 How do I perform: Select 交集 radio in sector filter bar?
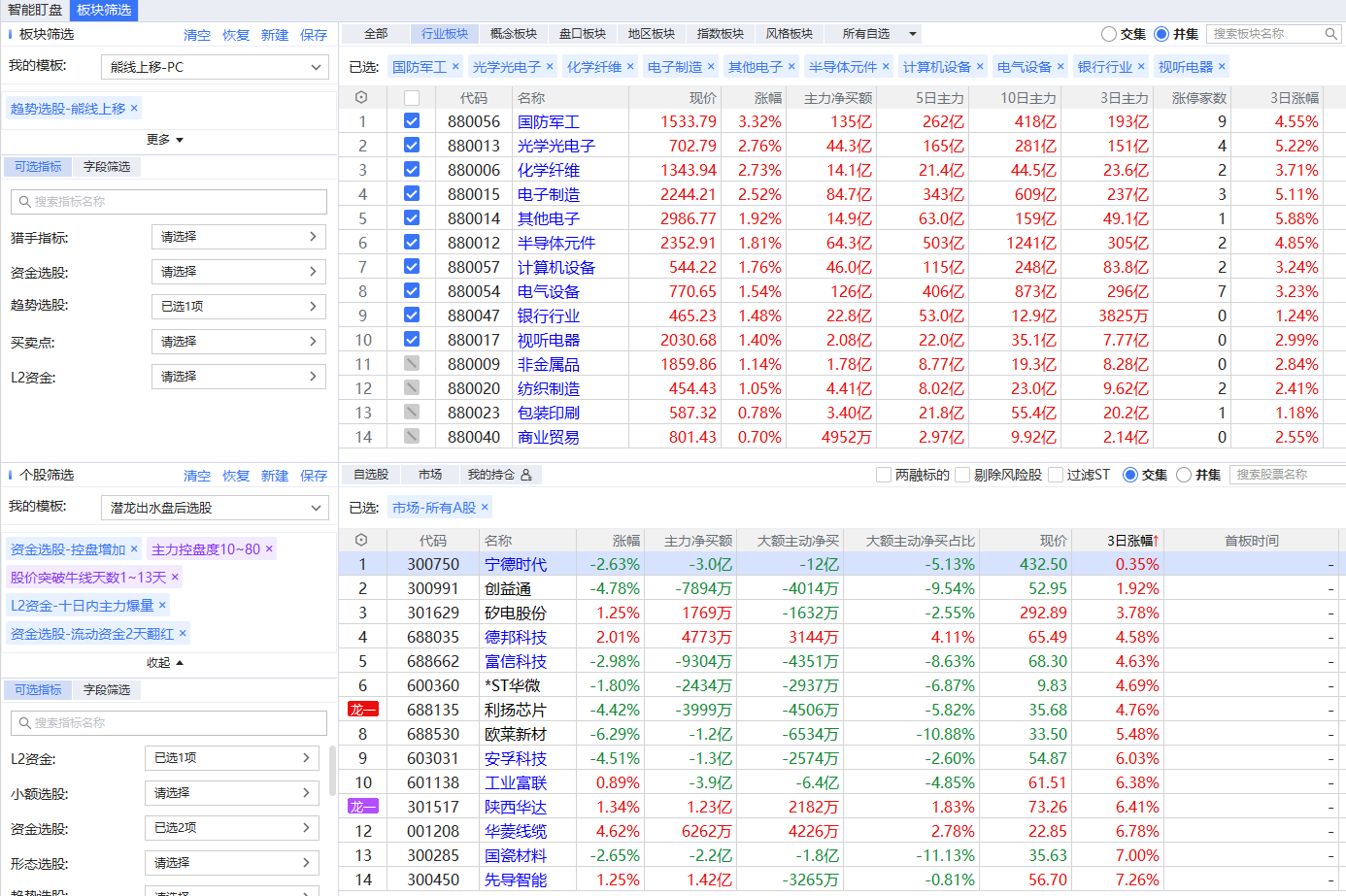click(x=1109, y=34)
